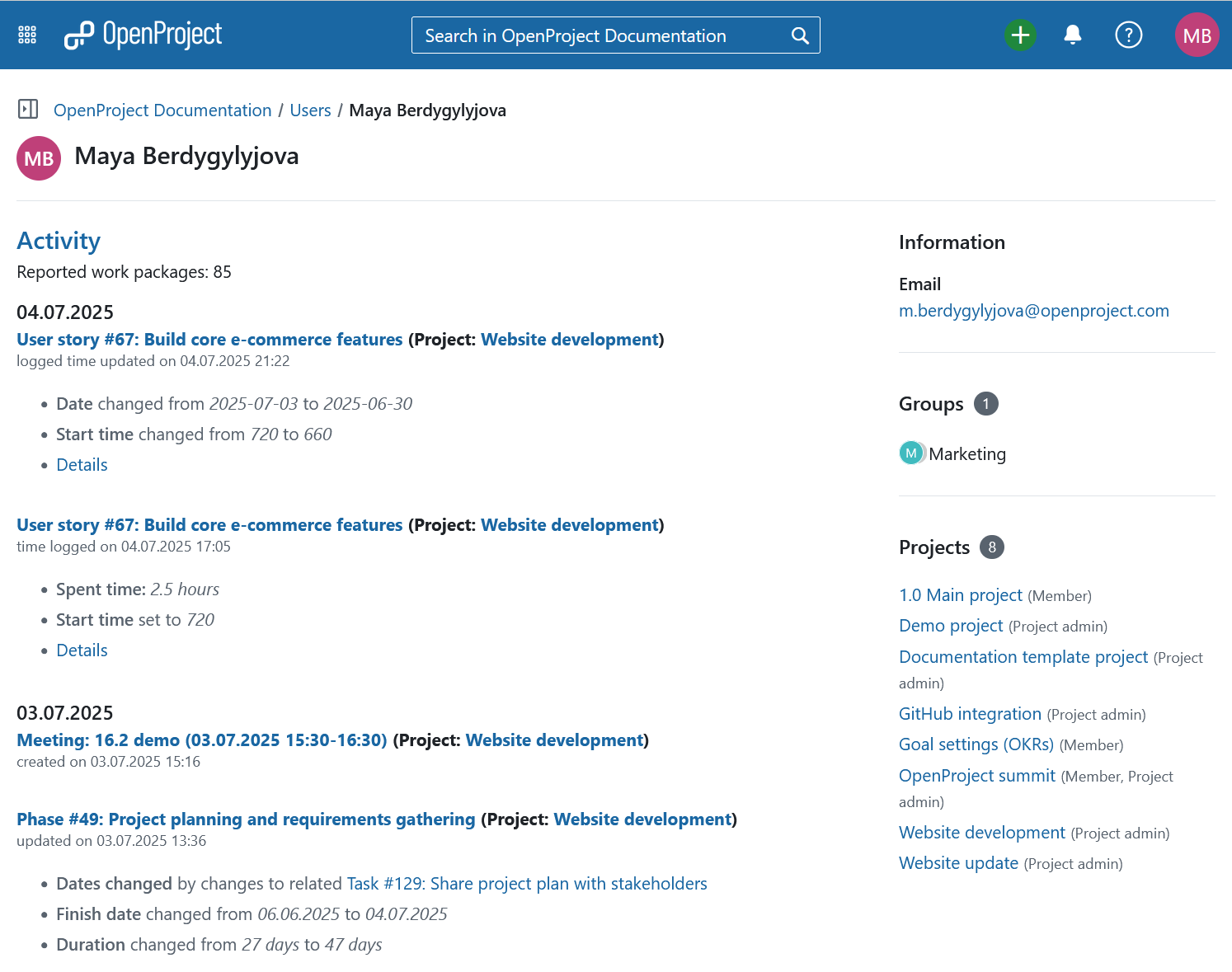Open the Activity heading link
The image size is (1232, 972).
(x=59, y=241)
